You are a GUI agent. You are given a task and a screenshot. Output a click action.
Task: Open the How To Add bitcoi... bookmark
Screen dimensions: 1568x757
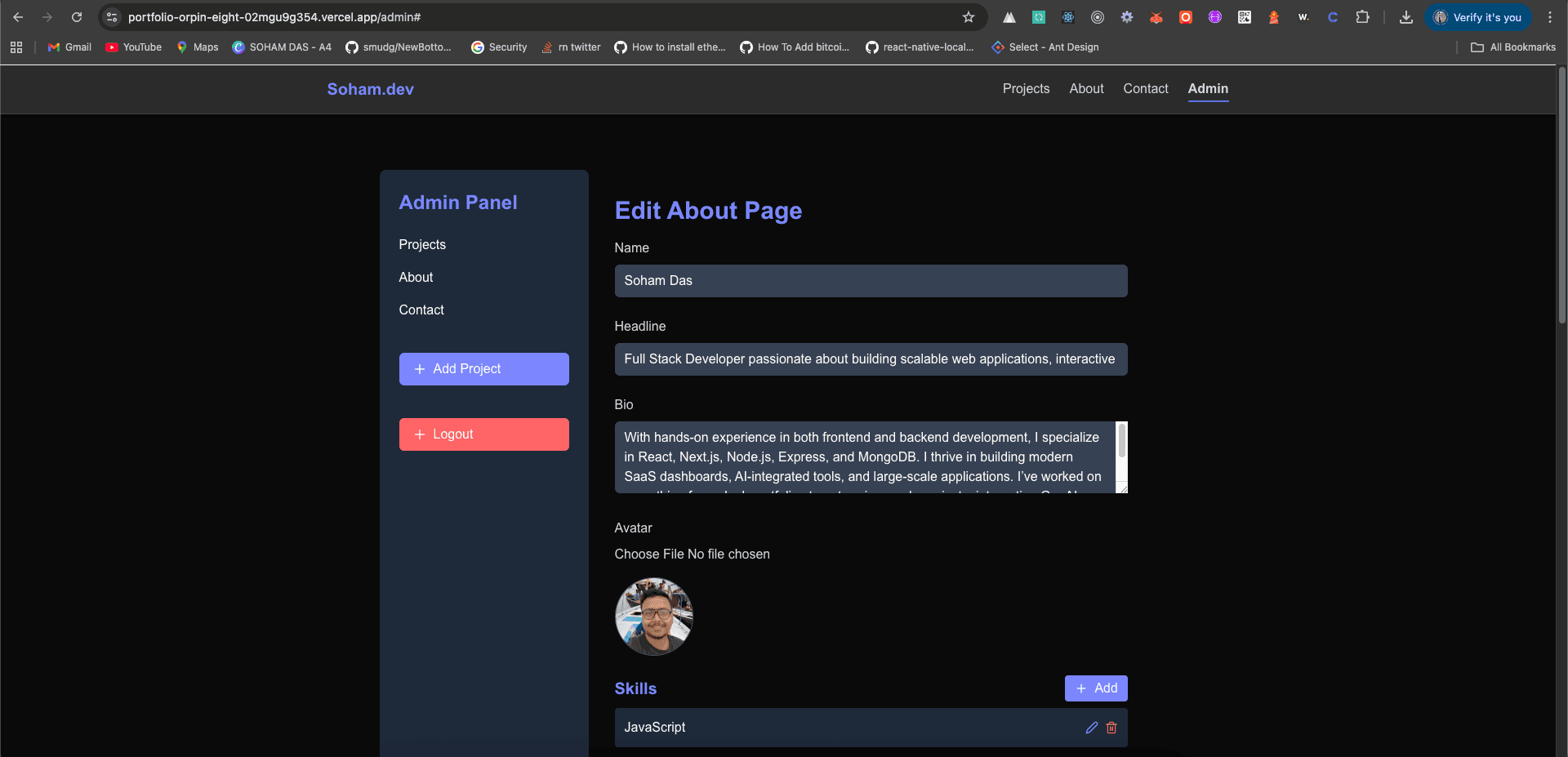pos(795,47)
